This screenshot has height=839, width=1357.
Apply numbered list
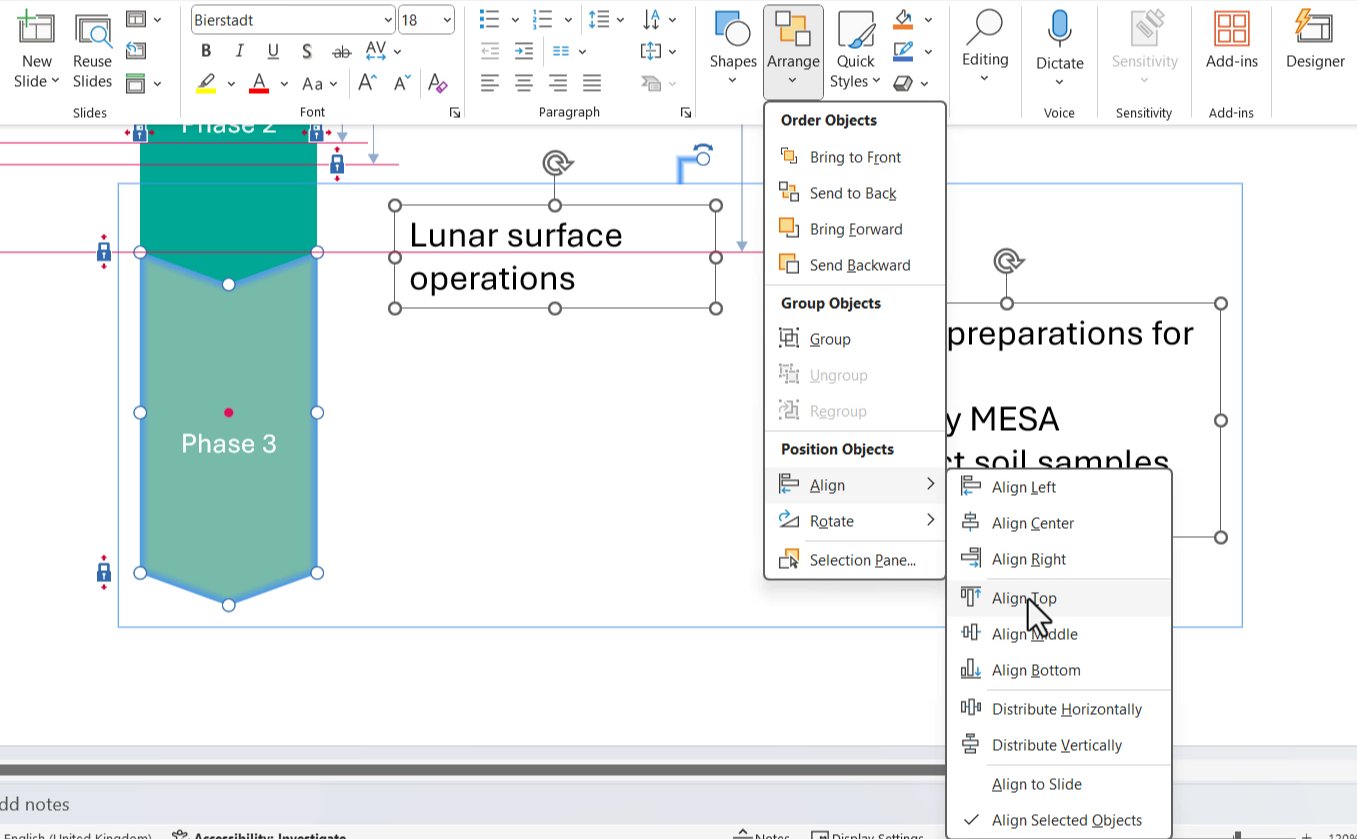point(542,19)
